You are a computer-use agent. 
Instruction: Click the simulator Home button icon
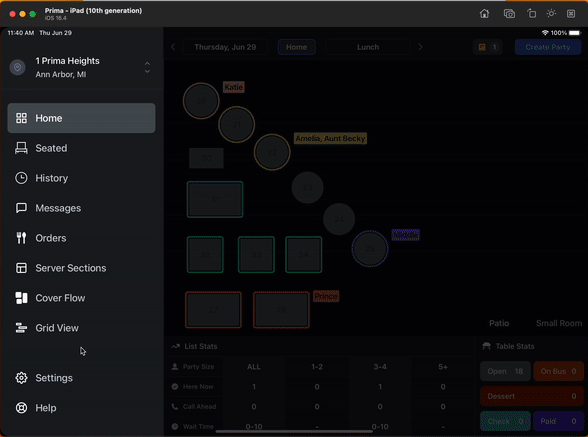(x=484, y=14)
